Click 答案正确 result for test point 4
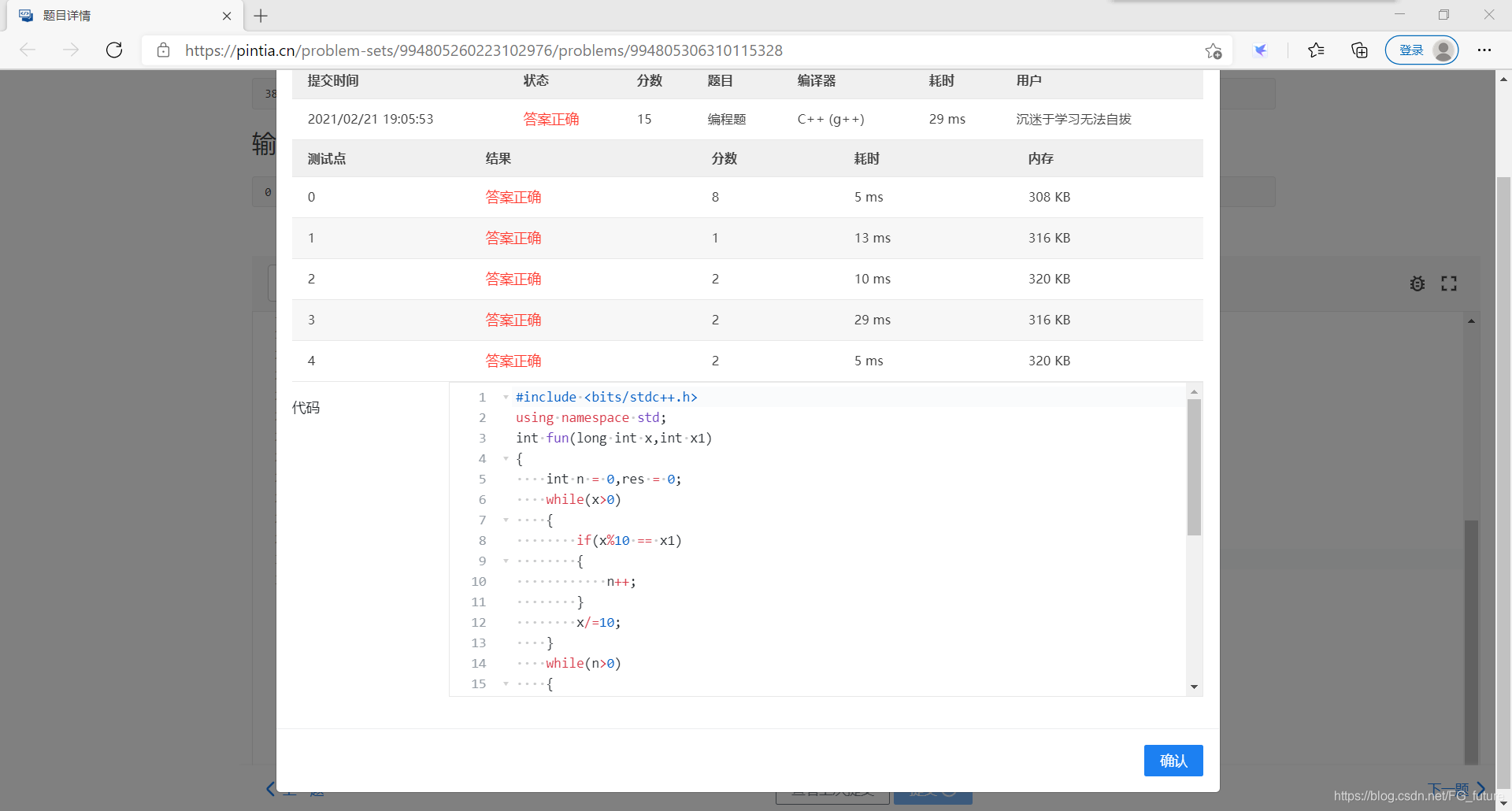Image resolution: width=1512 pixels, height=811 pixels. tap(513, 361)
